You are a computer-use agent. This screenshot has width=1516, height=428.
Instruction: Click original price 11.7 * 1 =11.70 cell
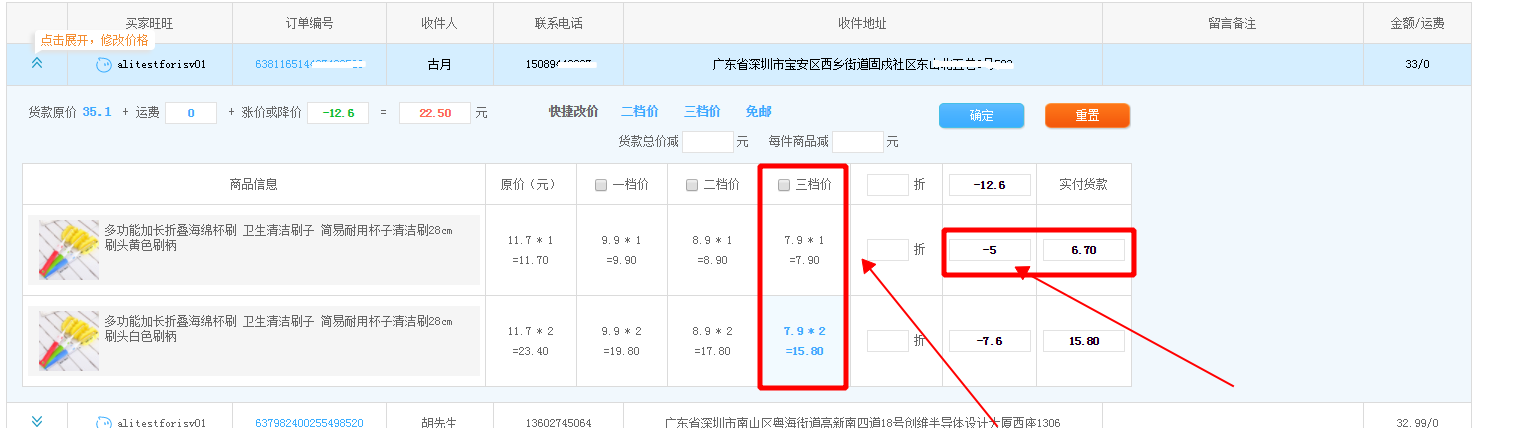point(530,250)
